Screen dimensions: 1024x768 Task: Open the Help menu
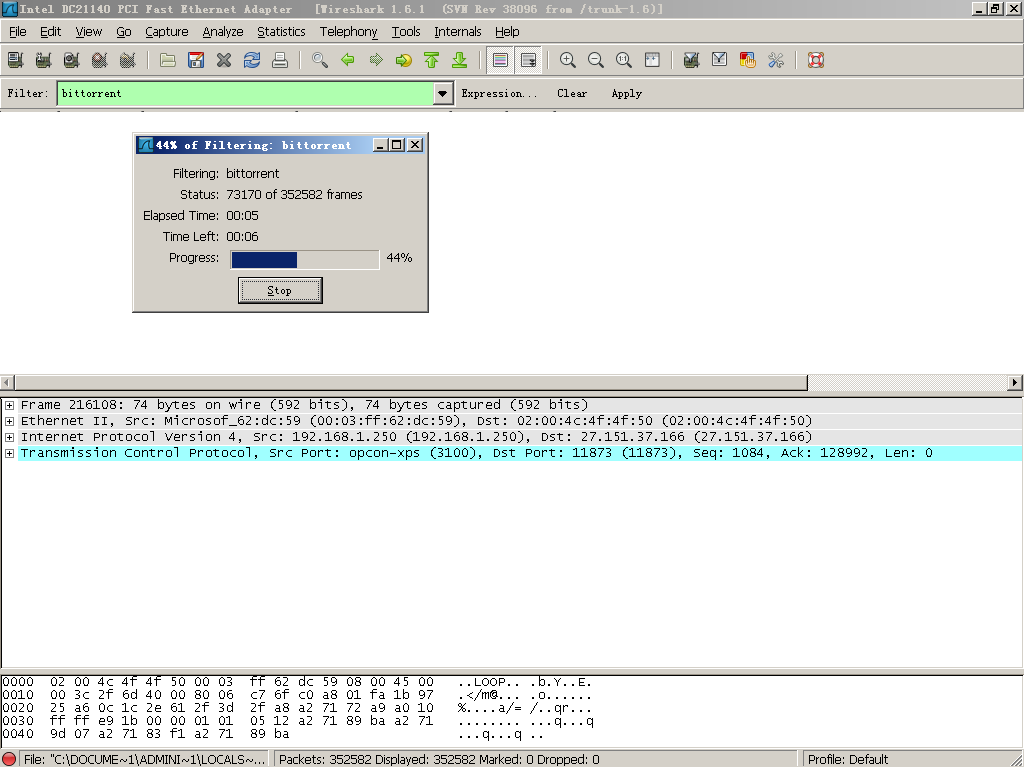point(507,31)
